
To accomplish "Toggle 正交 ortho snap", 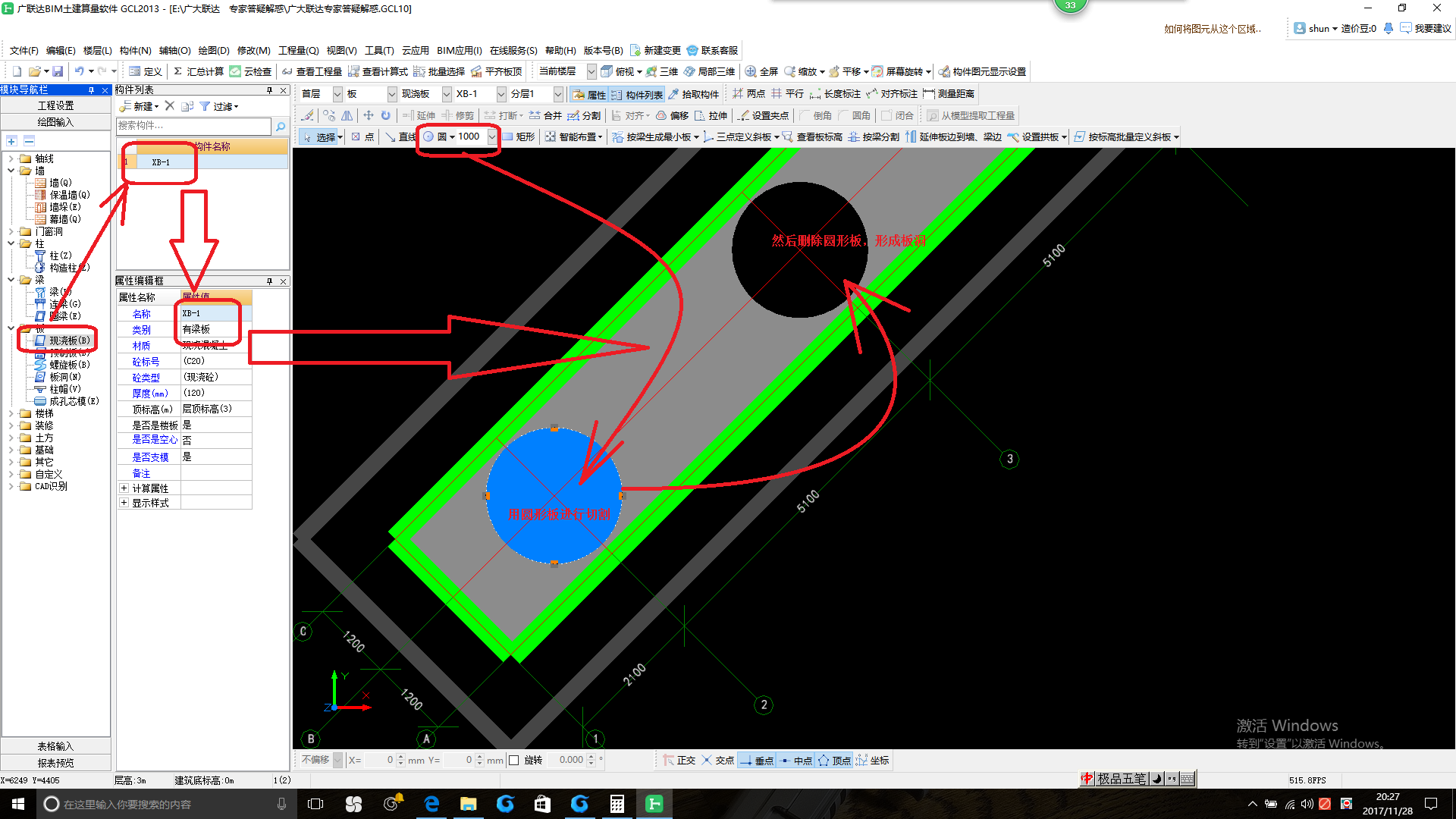I will (x=679, y=760).
